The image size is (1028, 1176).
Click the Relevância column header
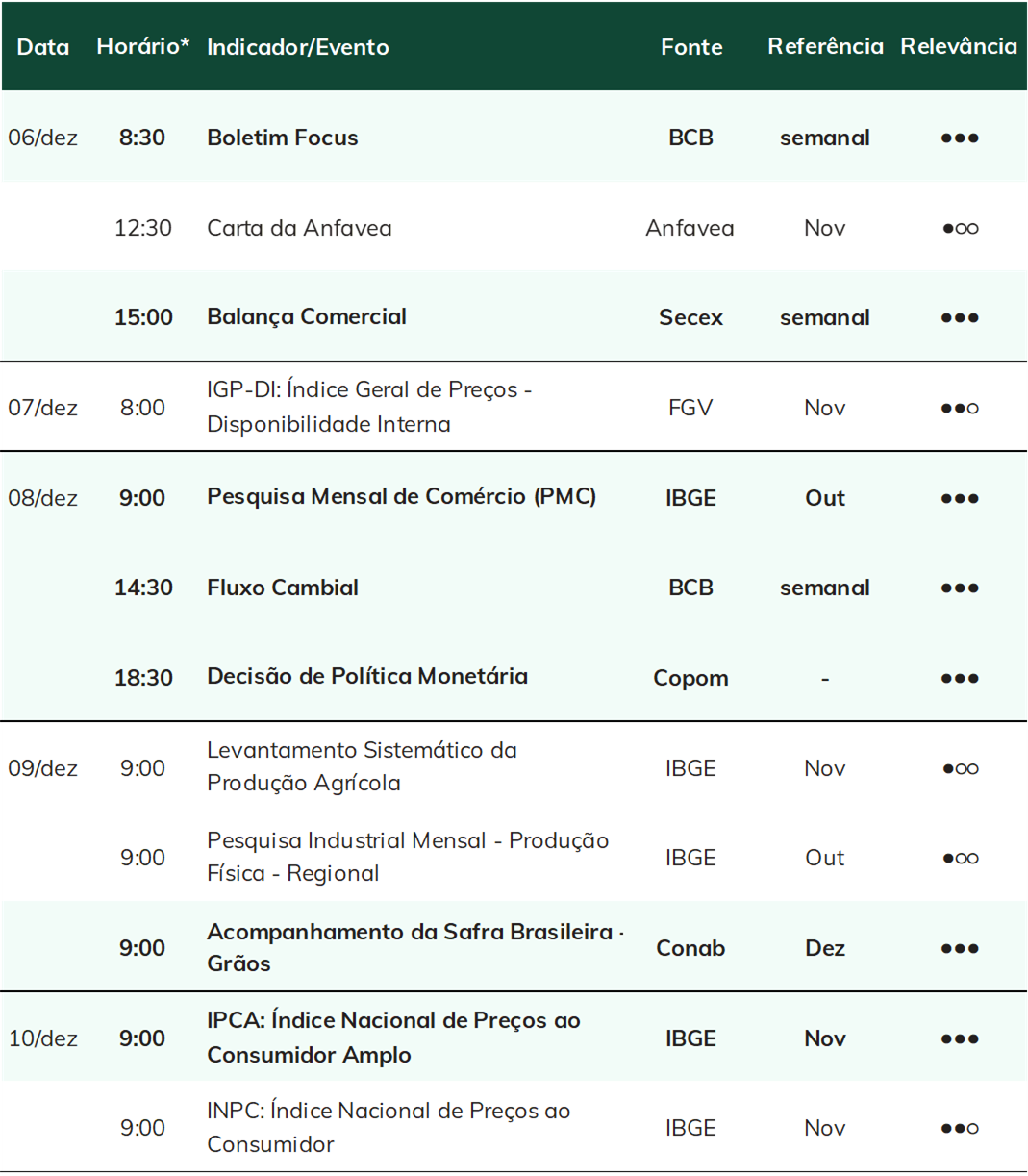pyautogui.click(x=959, y=46)
